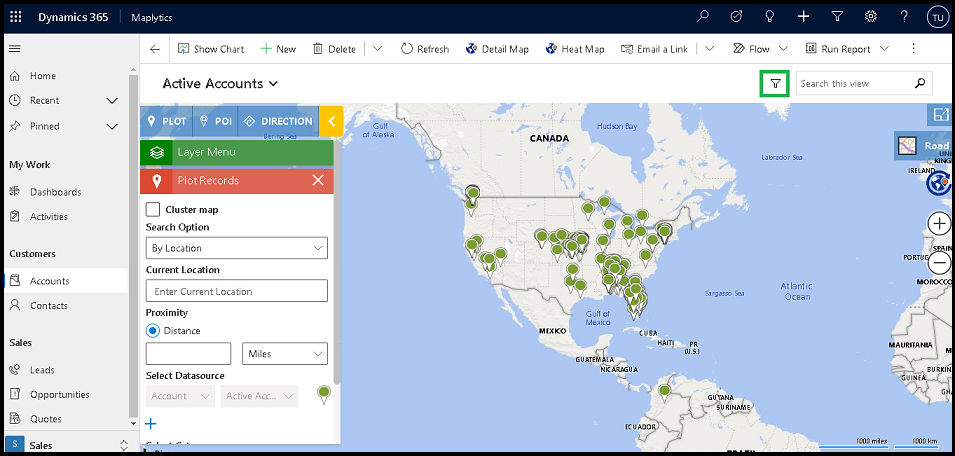Open the Email a Link chevron
The image size is (955, 456).
click(x=709, y=49)
